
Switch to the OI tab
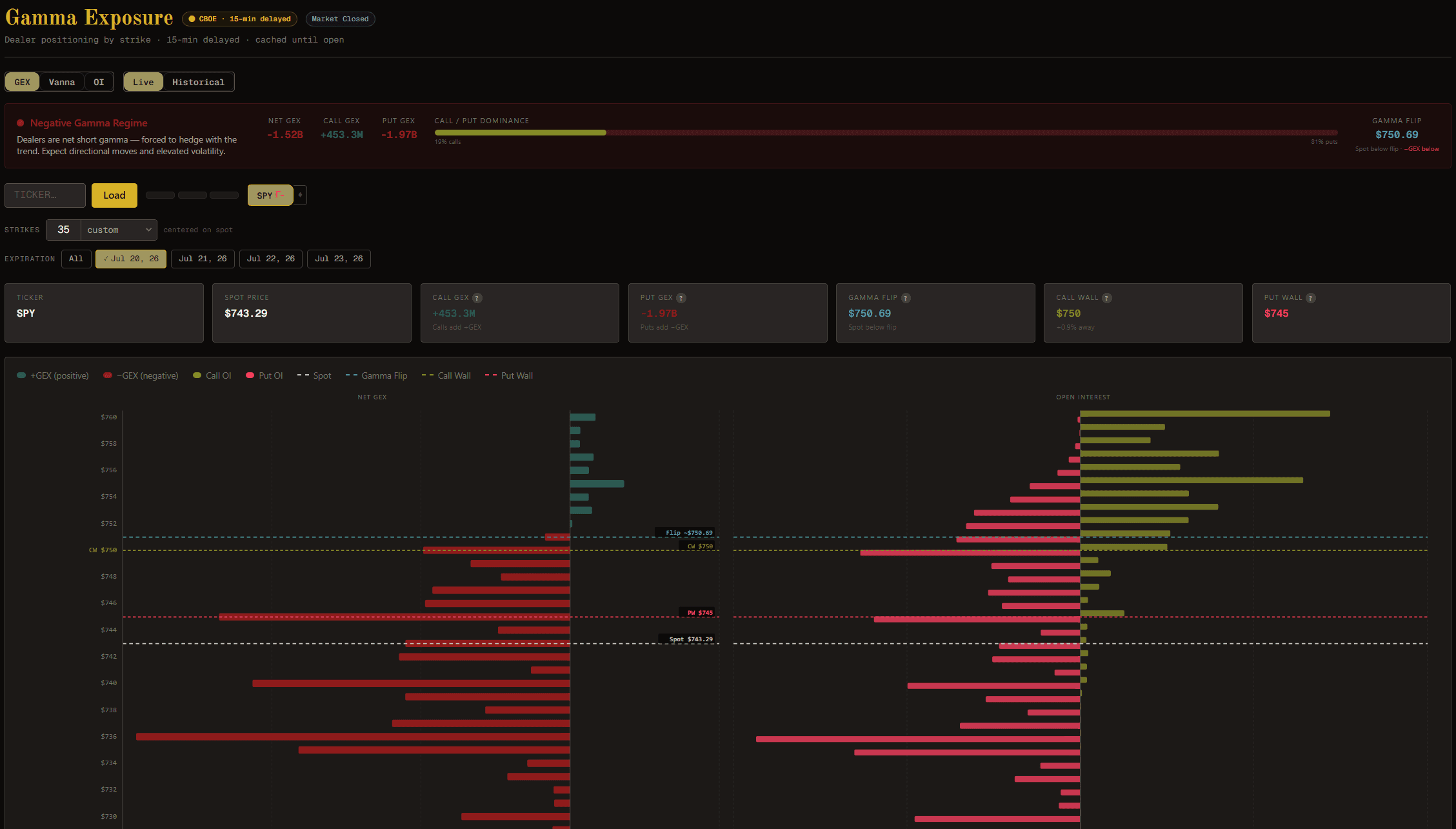point(99,82)
